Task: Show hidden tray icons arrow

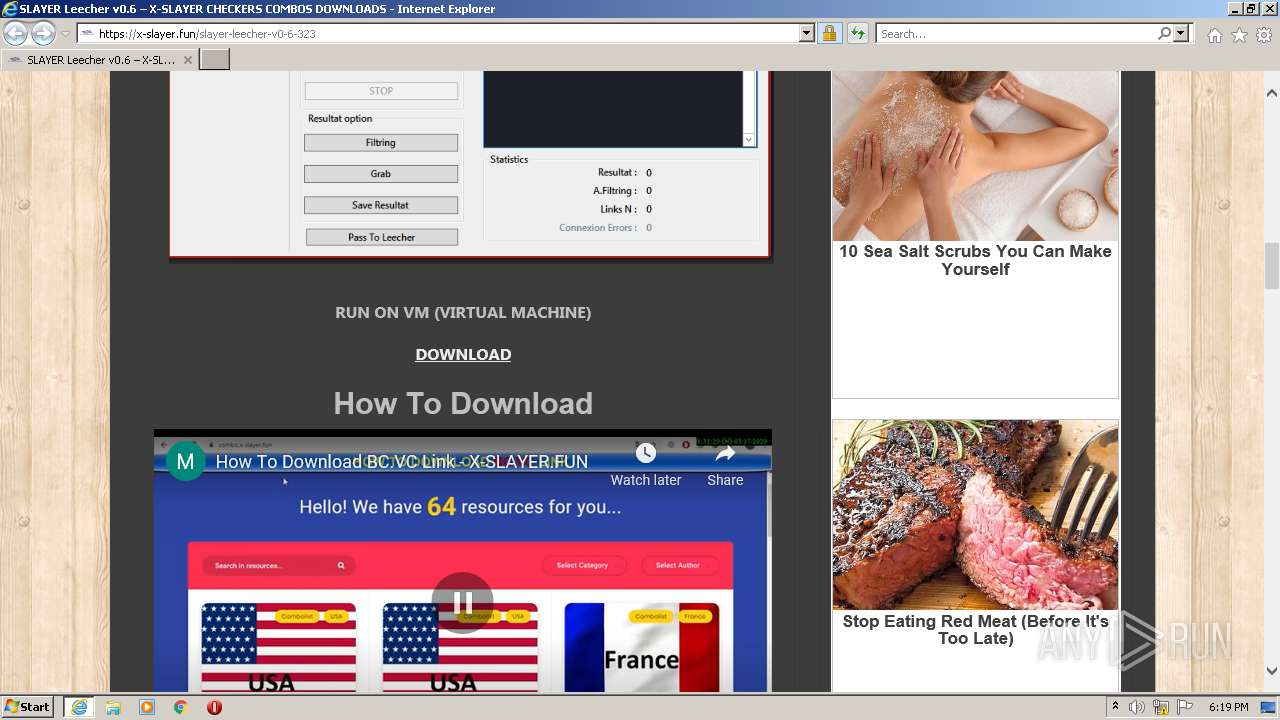Action: coord(1115,707)
